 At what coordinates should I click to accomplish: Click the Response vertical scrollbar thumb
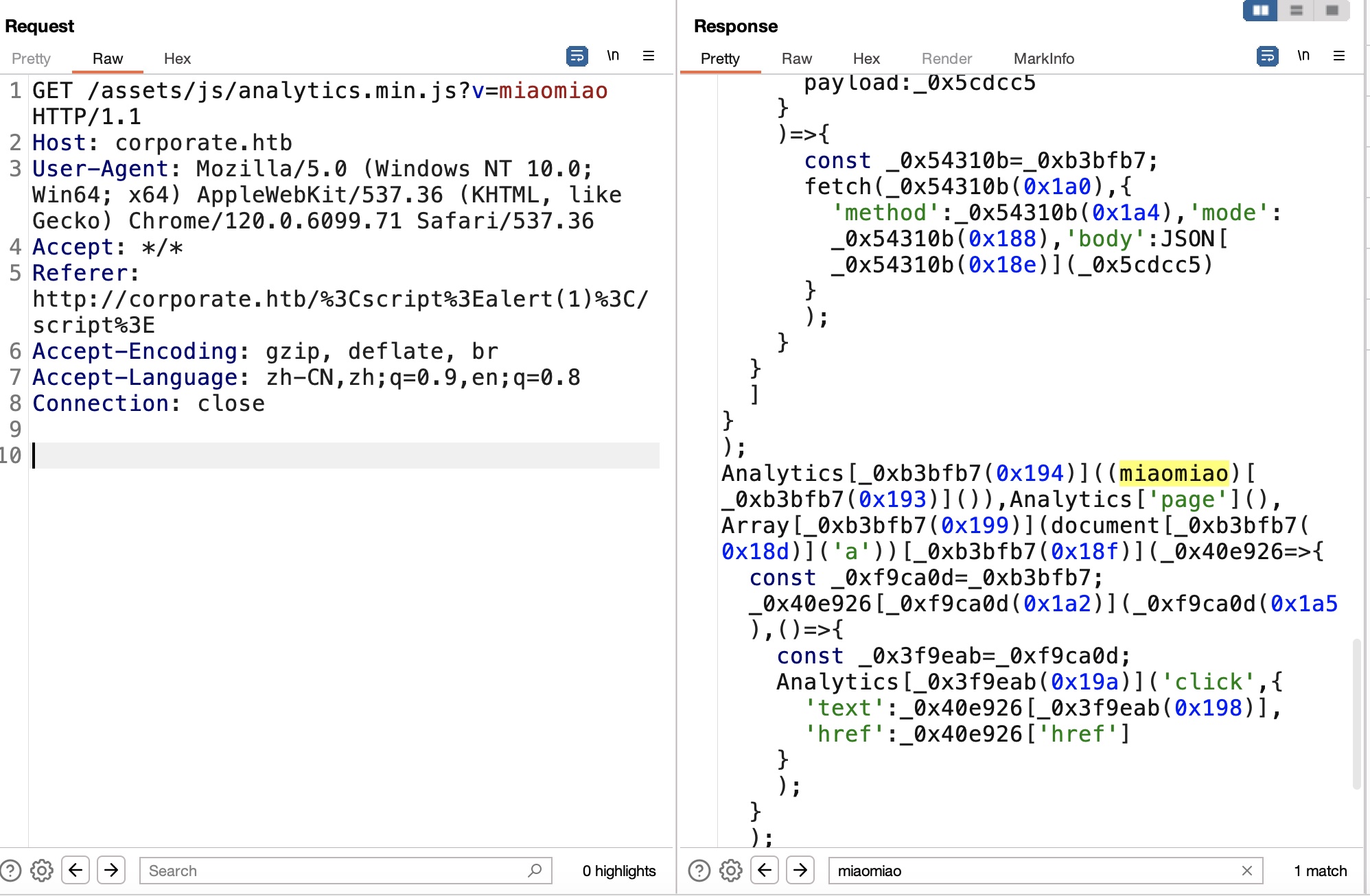pyautogui.click(x=1356, y=714)
